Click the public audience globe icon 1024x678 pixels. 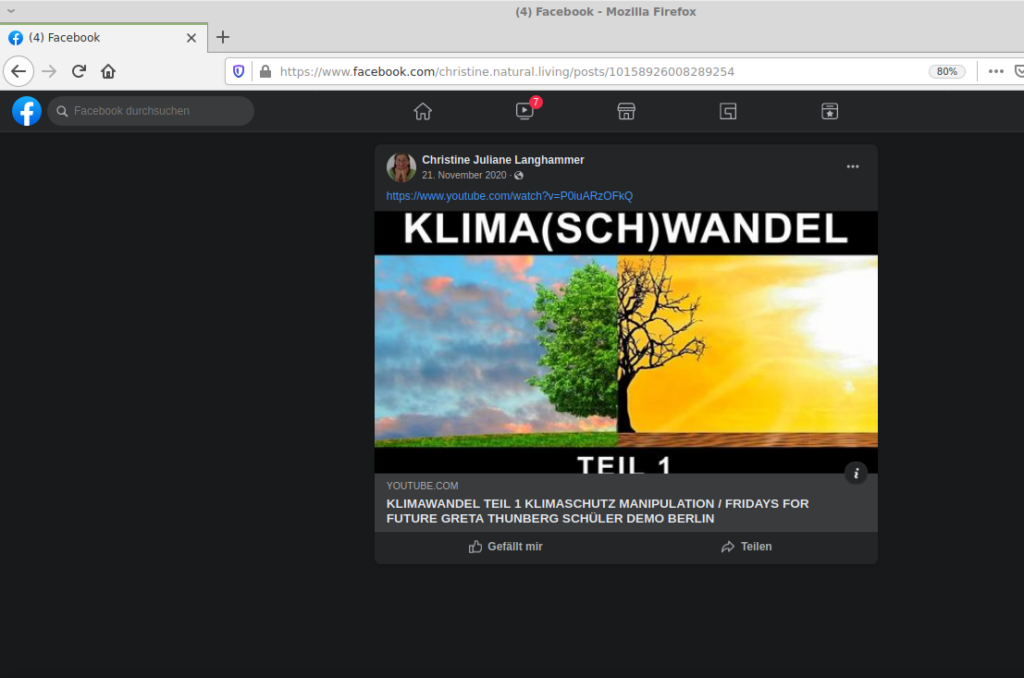tap(519, 175)
